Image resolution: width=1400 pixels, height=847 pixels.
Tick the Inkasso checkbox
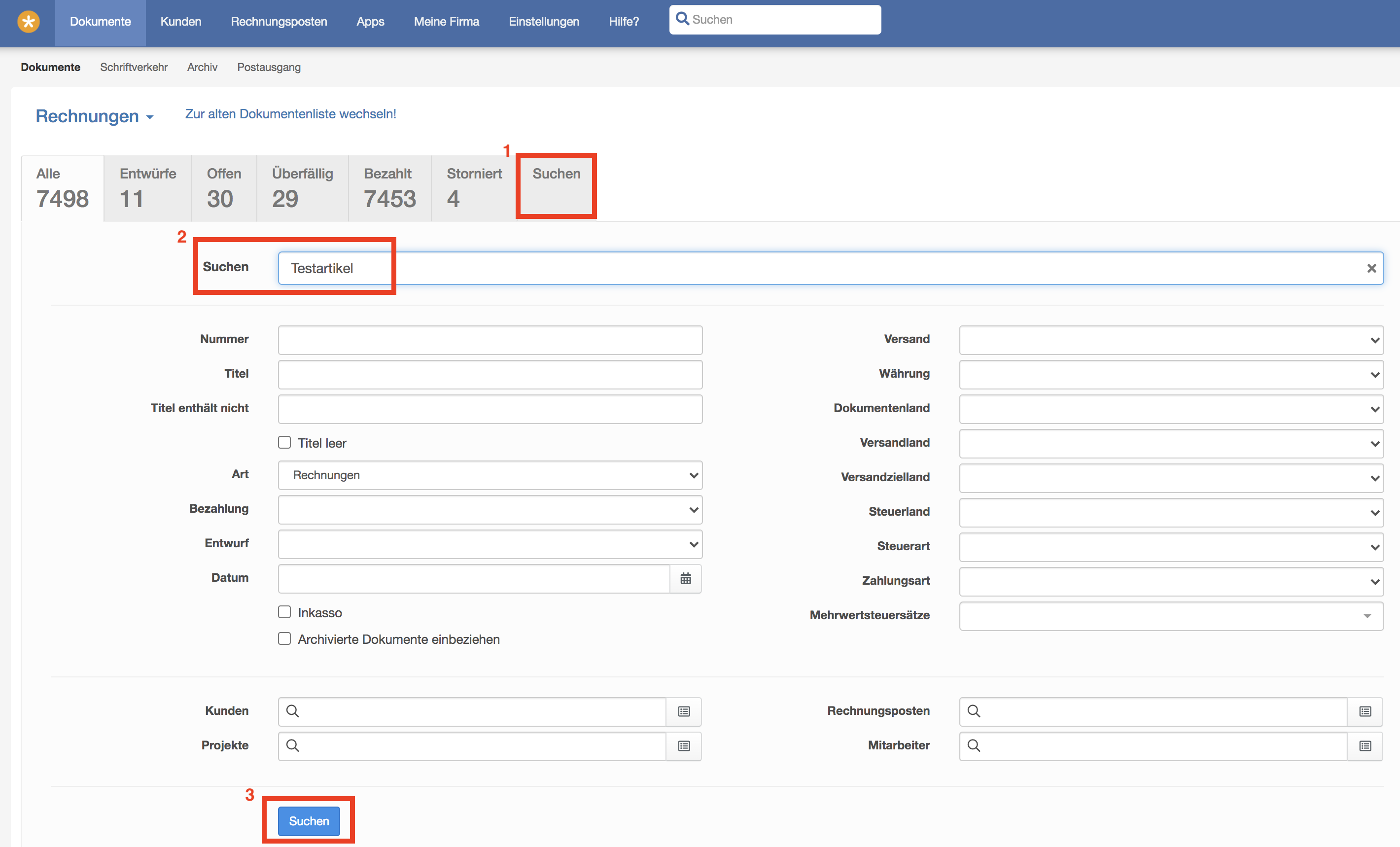(x=284, y=612)
